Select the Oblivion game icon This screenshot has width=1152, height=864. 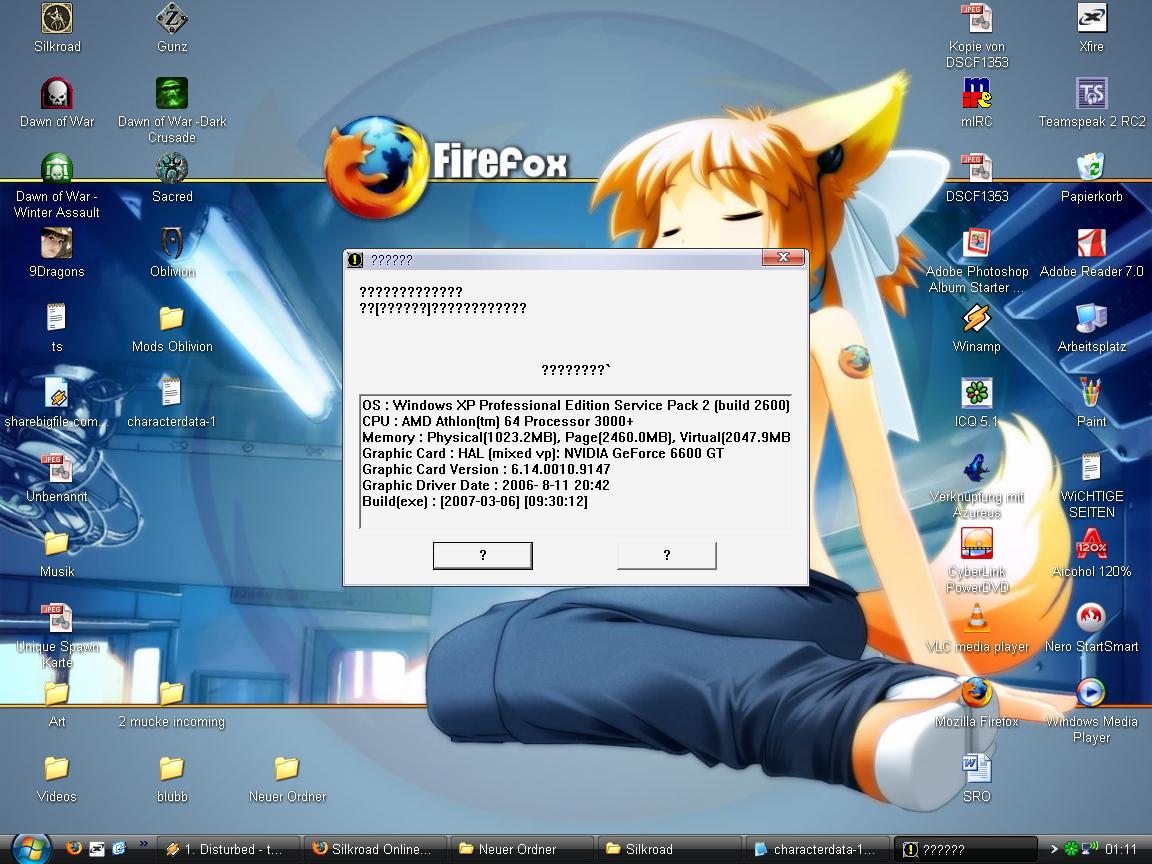[172, 244]
